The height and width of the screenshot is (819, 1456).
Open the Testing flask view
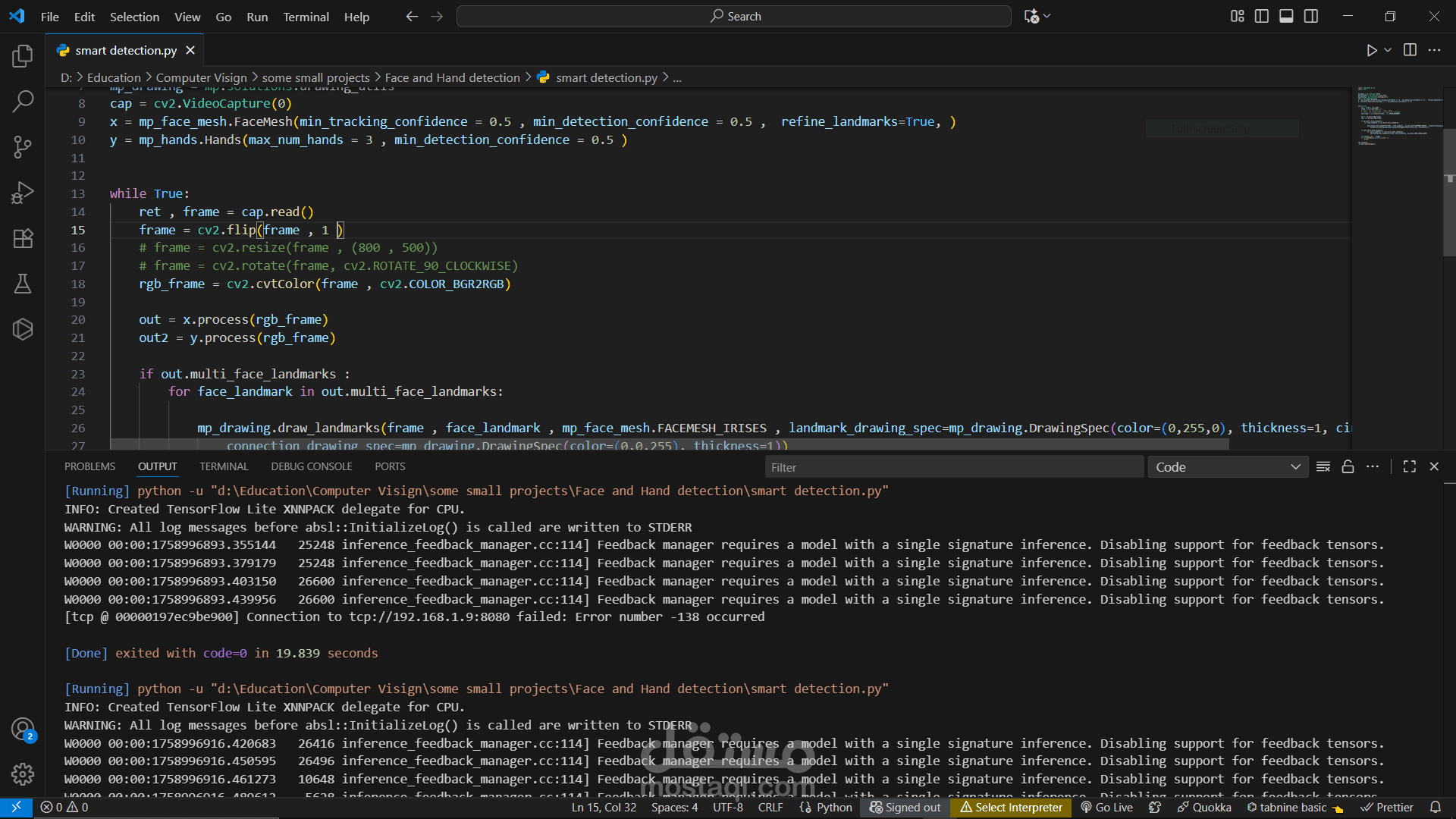coord(23,284)
